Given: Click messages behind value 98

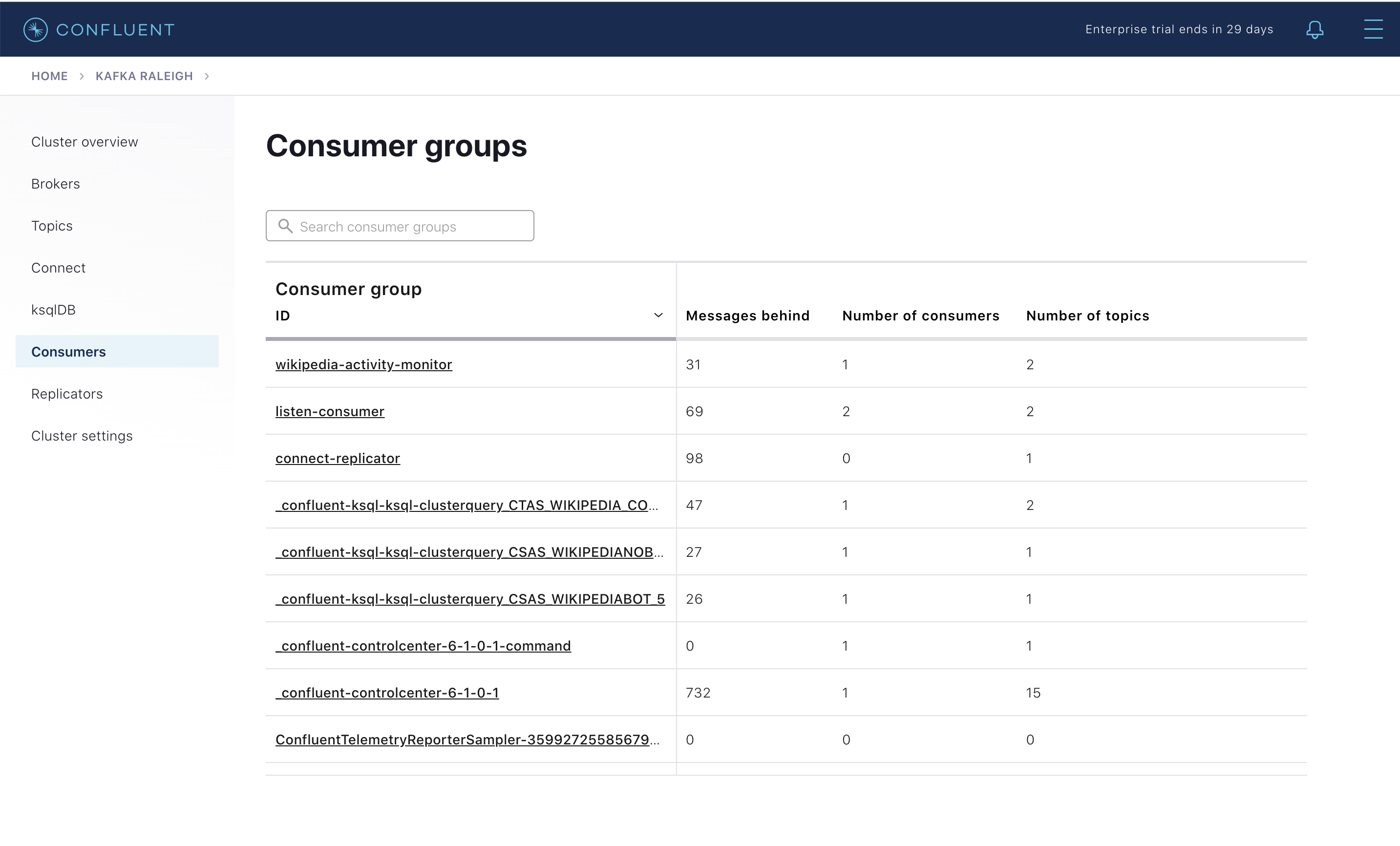Looking at the screenshot, I should (694, 459).
